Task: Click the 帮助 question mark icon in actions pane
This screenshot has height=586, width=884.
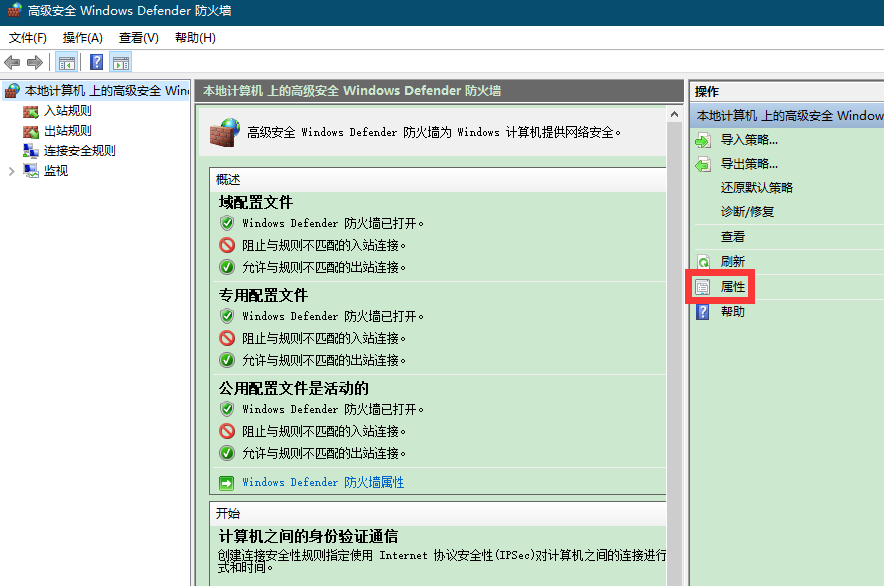Action: coord(702,312)
